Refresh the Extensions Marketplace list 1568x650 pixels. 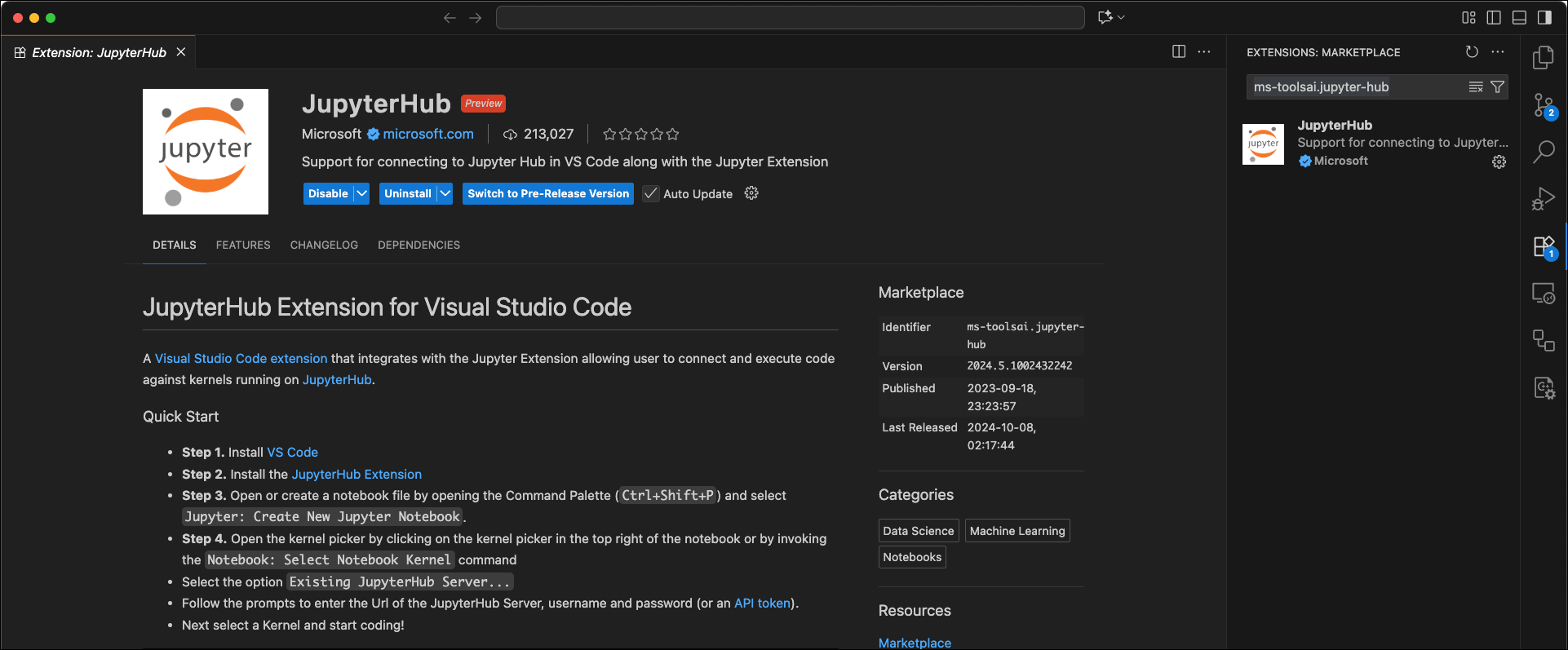1472,52
